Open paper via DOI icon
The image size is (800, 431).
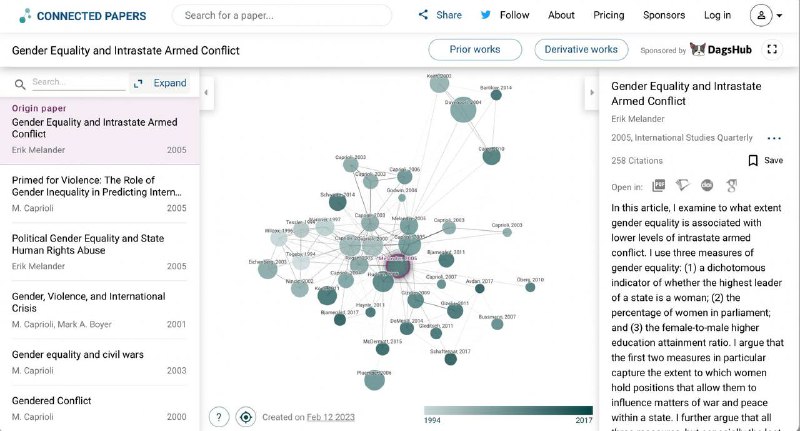(x=707, y=185)
